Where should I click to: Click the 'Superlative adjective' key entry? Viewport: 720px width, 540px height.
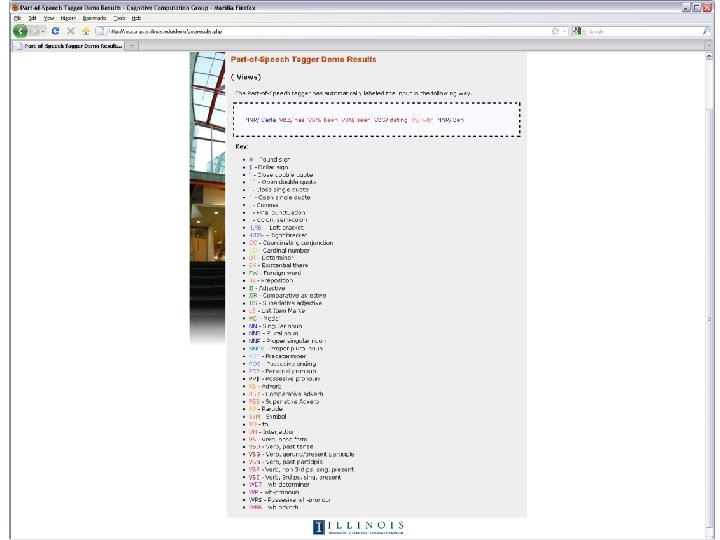coord(286,303)
